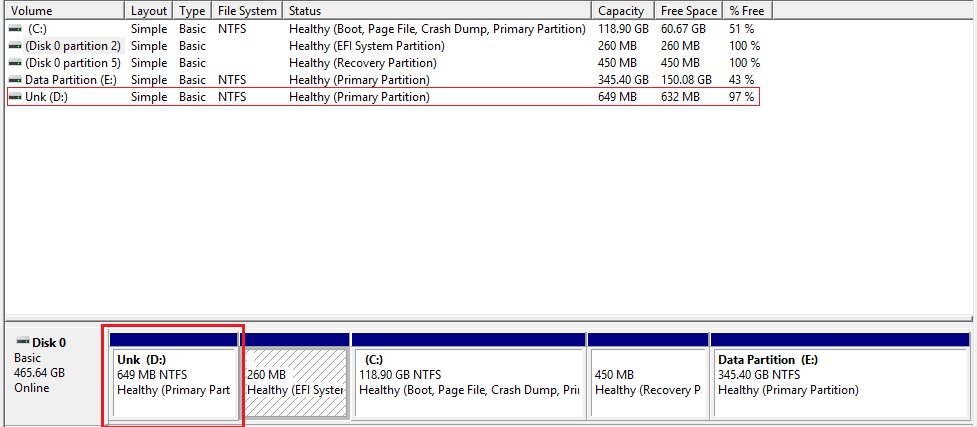The image size is (977, 427).
Task: Select the (Disk 0 partition 5) volume row
Action: point(383,63)
